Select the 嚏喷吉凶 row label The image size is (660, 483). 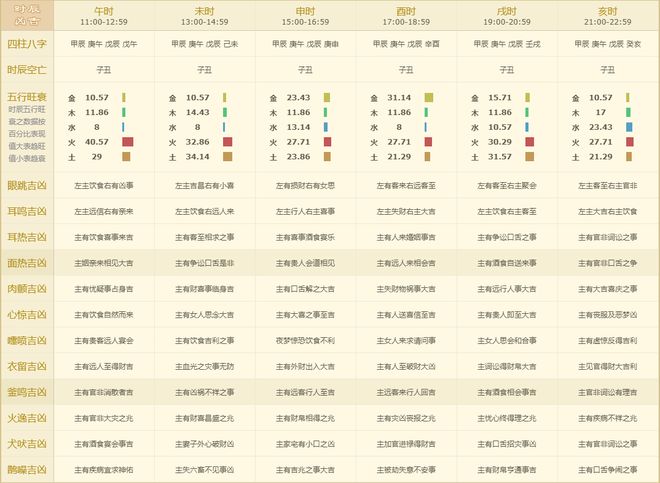(27, 341)
